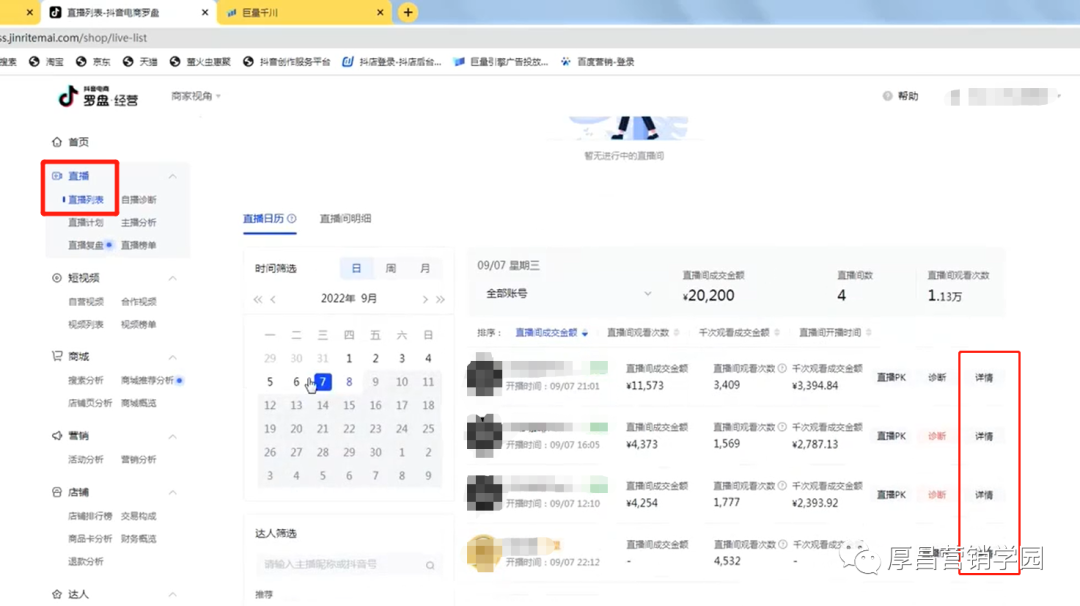1080x606 pixels.
Task: Open a new browser tab with plus icon
Action: point(408,12)
